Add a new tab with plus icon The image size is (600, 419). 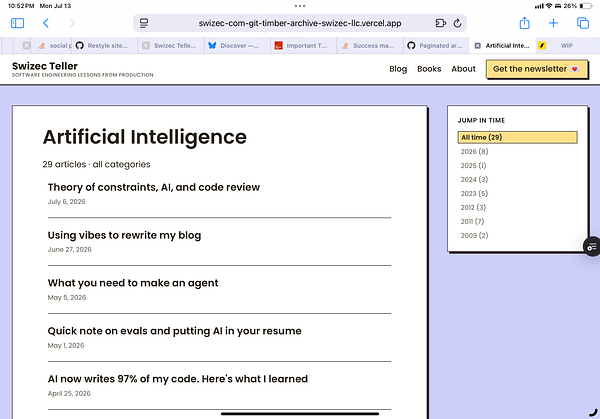coord(553,23)
